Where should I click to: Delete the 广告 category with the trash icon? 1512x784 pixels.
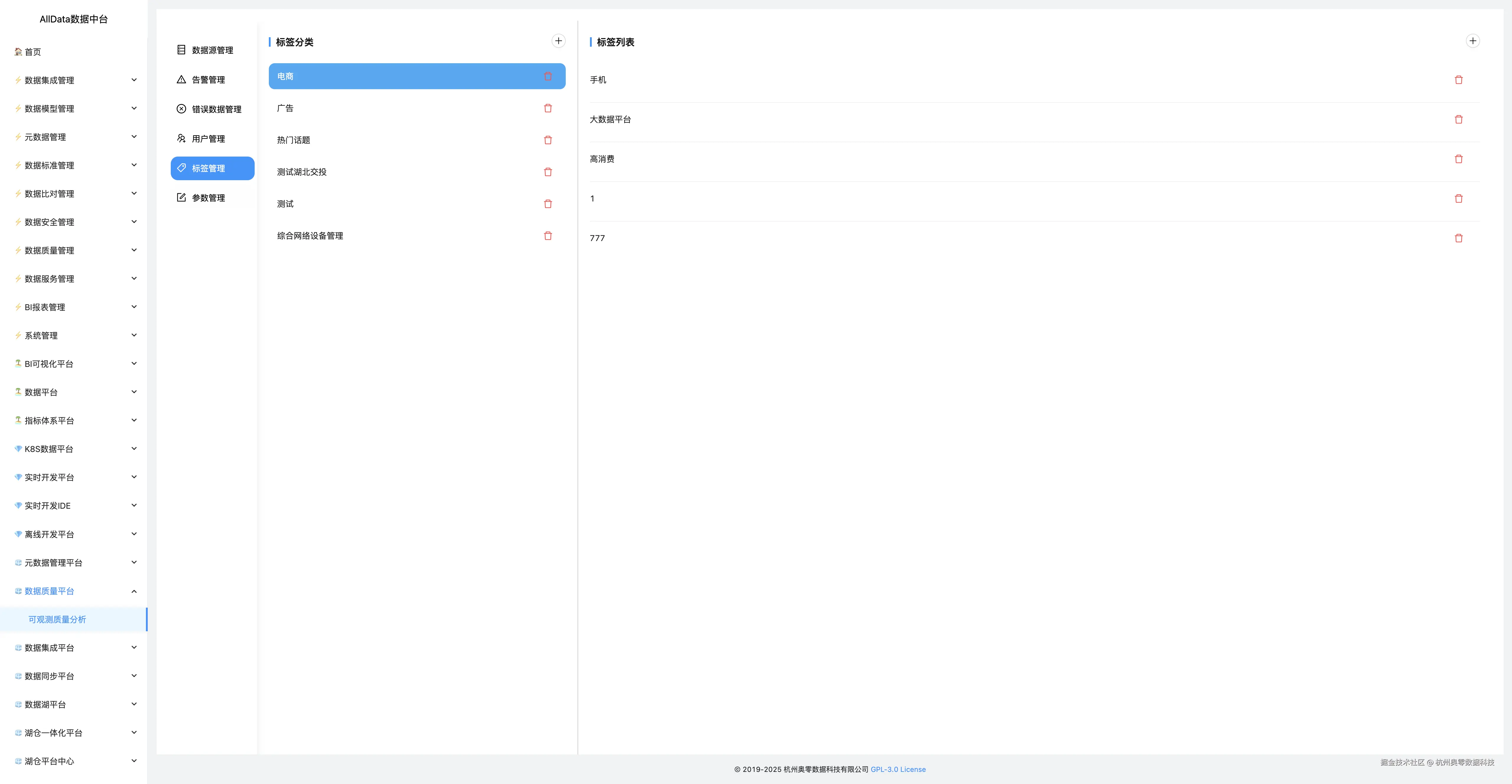548,109
